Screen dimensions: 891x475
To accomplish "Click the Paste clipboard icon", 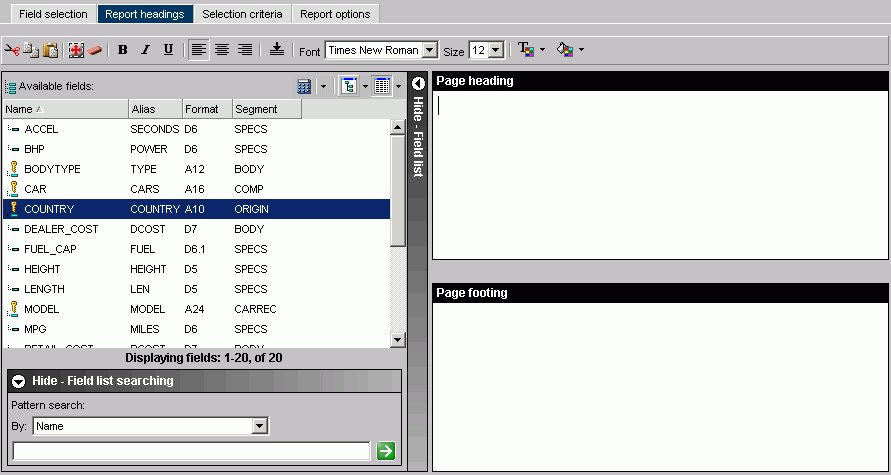I will point(50,50).
